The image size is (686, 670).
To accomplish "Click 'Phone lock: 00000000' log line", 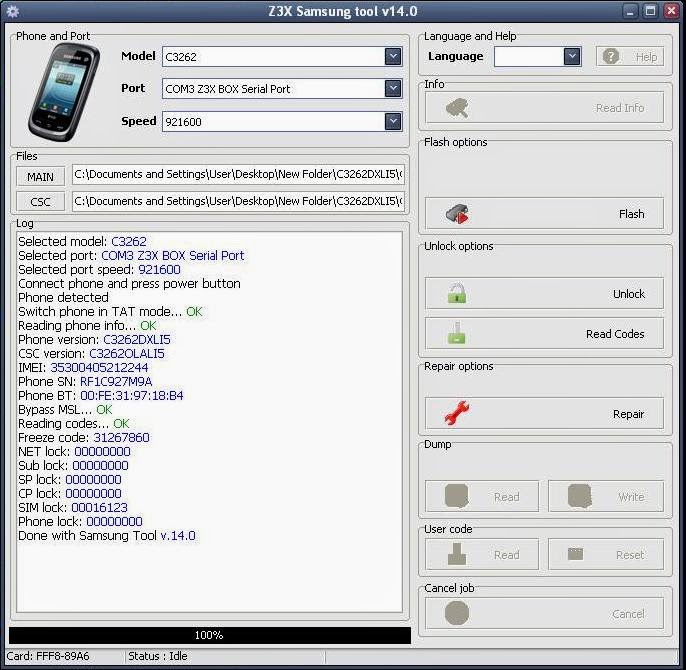I will 80,521.
